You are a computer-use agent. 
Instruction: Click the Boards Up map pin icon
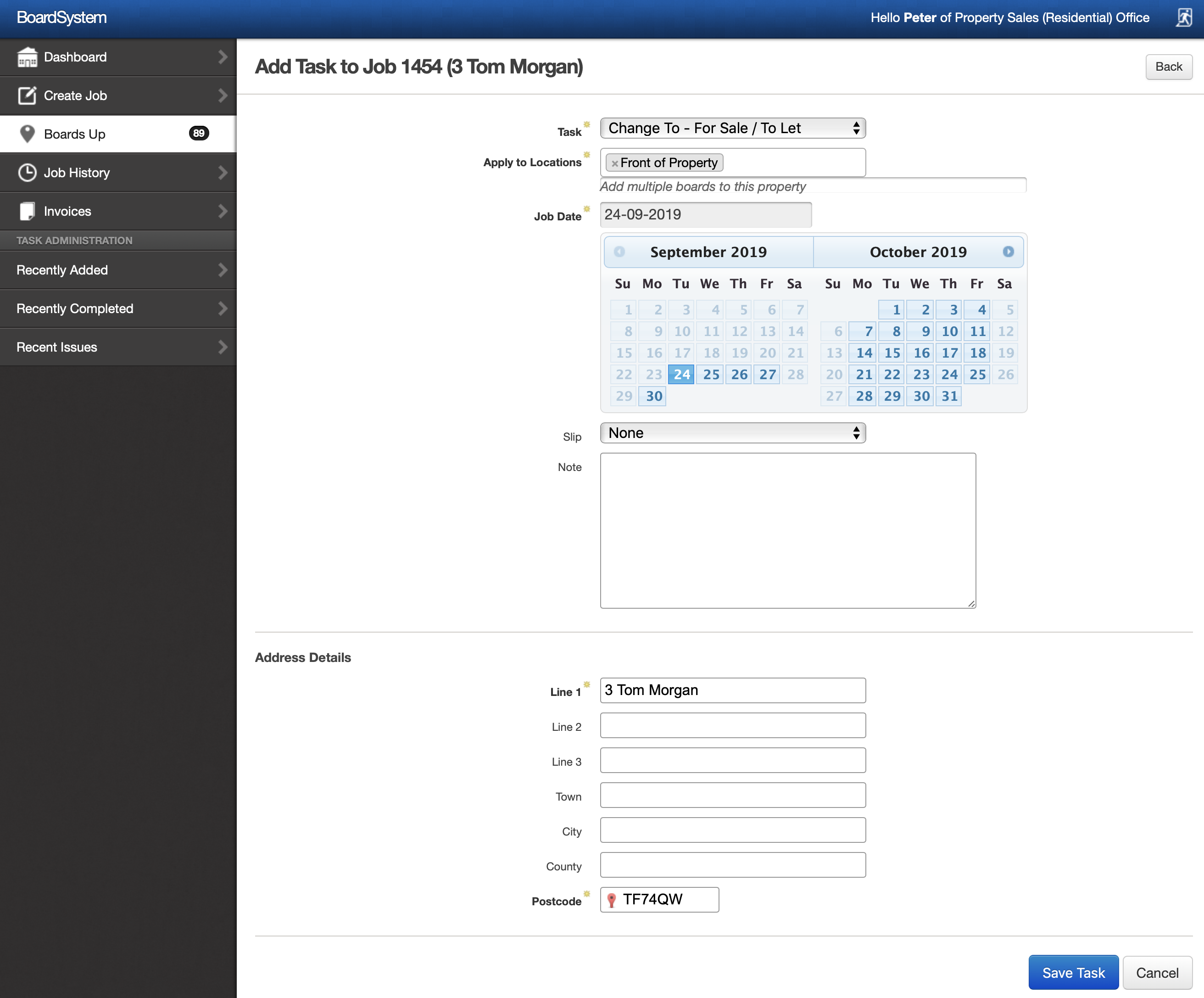(x=27, y=134)
